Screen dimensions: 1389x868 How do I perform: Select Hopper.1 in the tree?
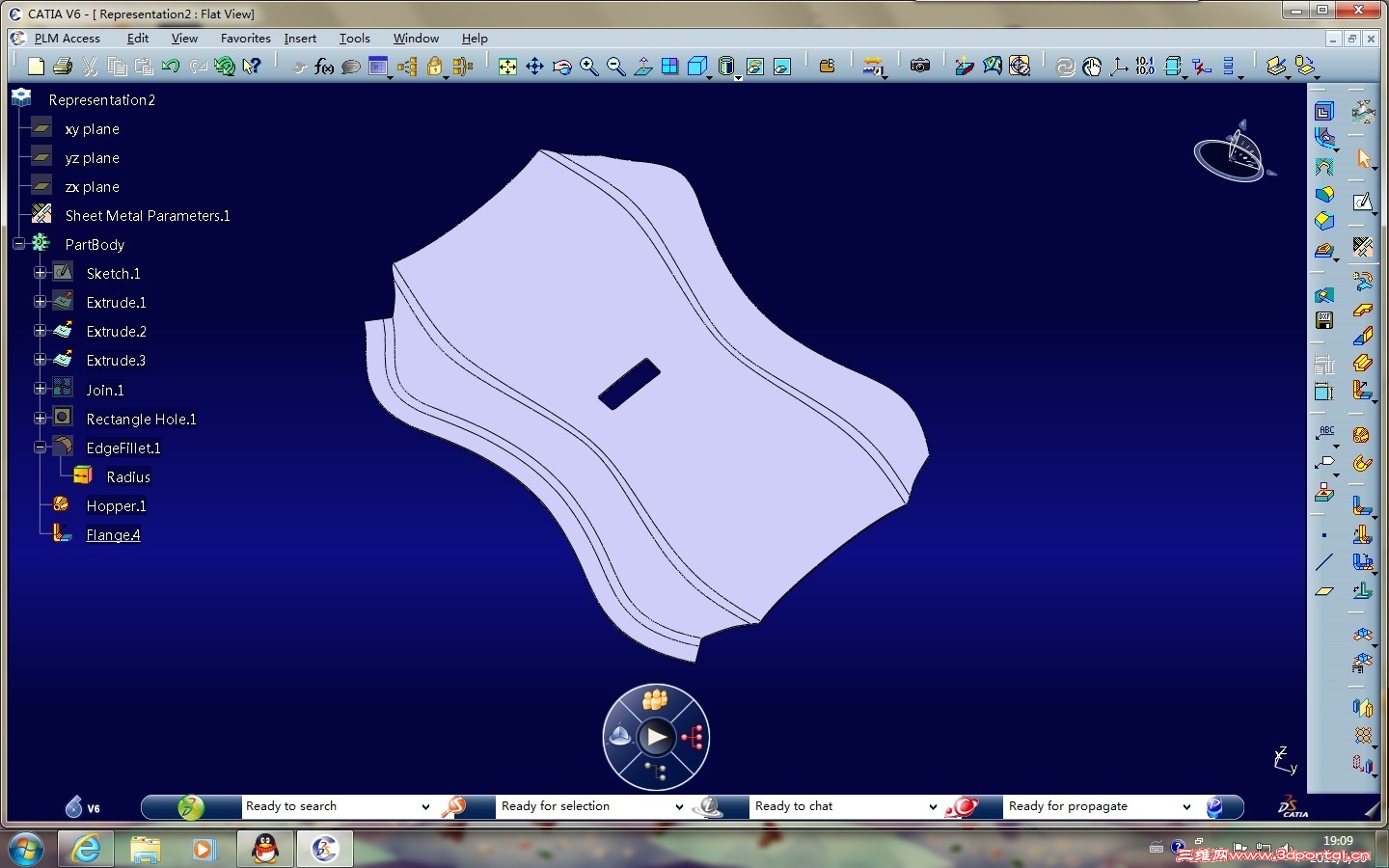click(x=116, y=506)
